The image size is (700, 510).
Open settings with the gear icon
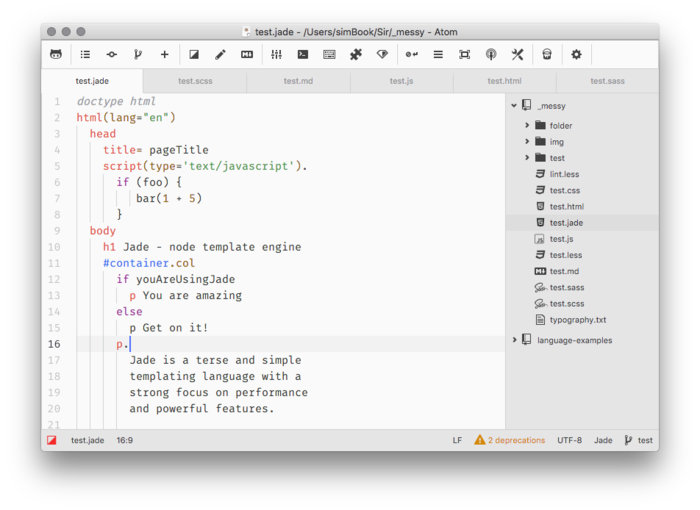(x=576, y=54)
